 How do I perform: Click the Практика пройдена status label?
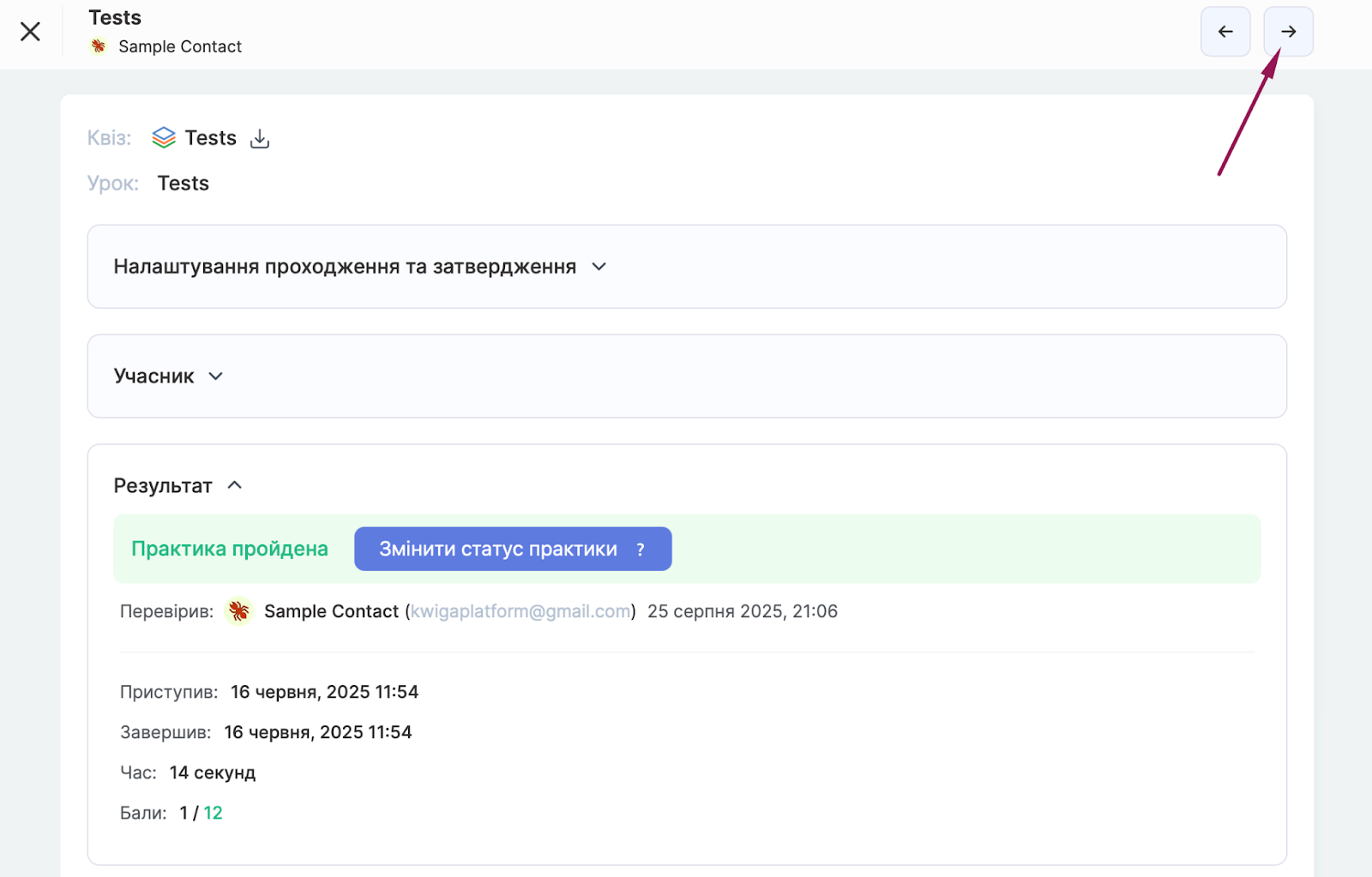[x=230, y=549]
